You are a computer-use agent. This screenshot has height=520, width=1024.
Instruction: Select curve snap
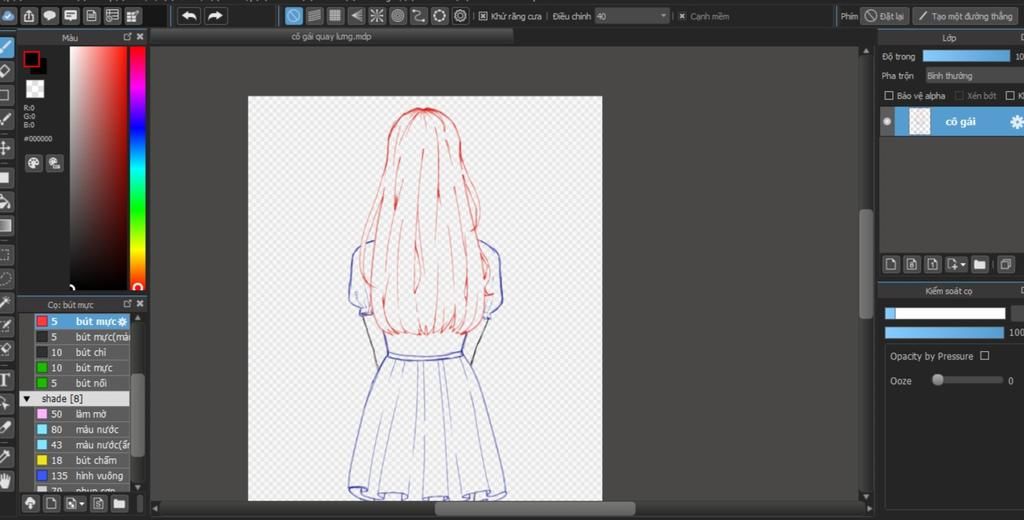[419, 16]
